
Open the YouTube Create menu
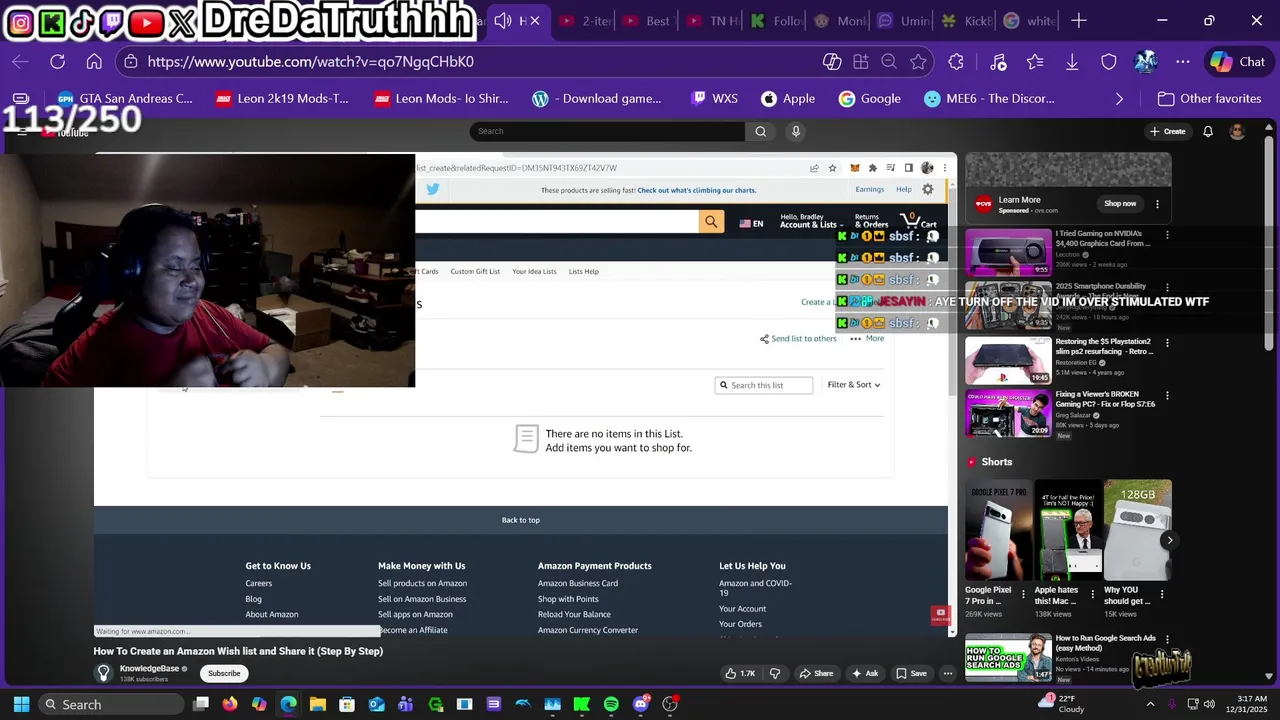(1167, 131)
